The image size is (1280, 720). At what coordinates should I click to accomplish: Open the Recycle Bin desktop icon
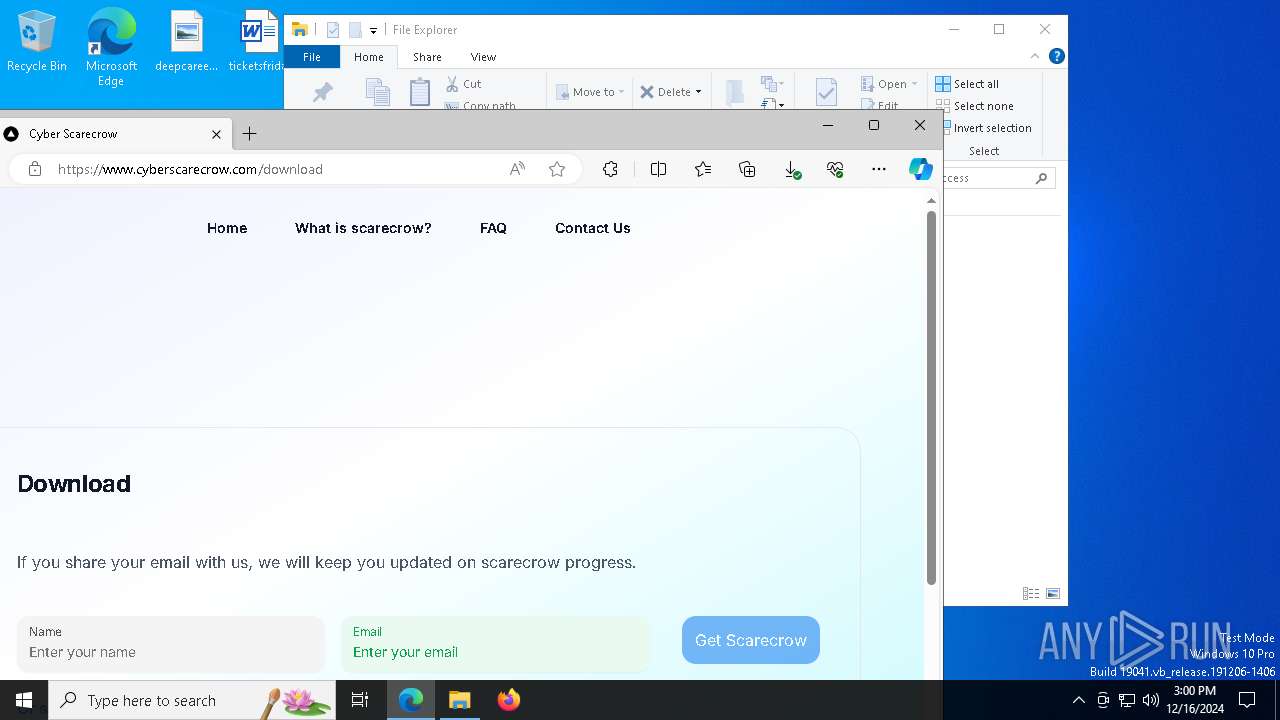pos(37,42)
